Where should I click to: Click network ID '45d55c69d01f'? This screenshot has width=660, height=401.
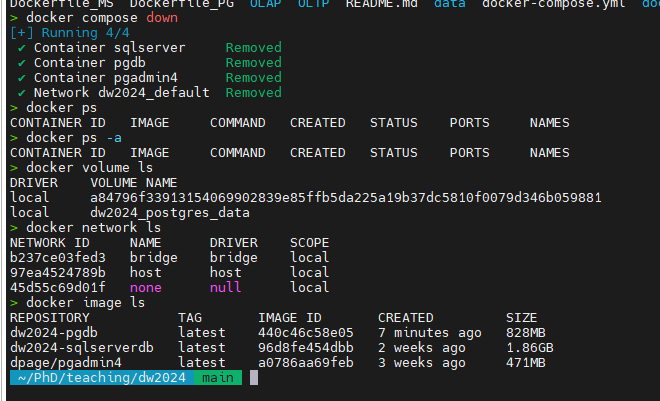[x=58, y=288]
